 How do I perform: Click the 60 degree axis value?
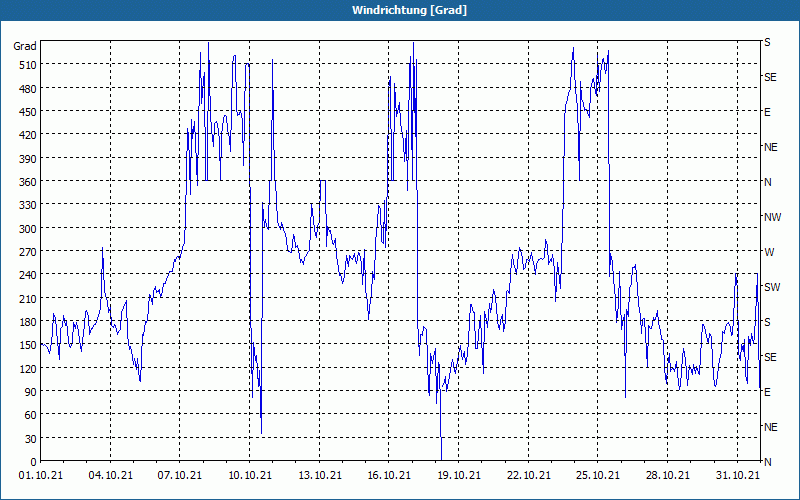point(31,415)
